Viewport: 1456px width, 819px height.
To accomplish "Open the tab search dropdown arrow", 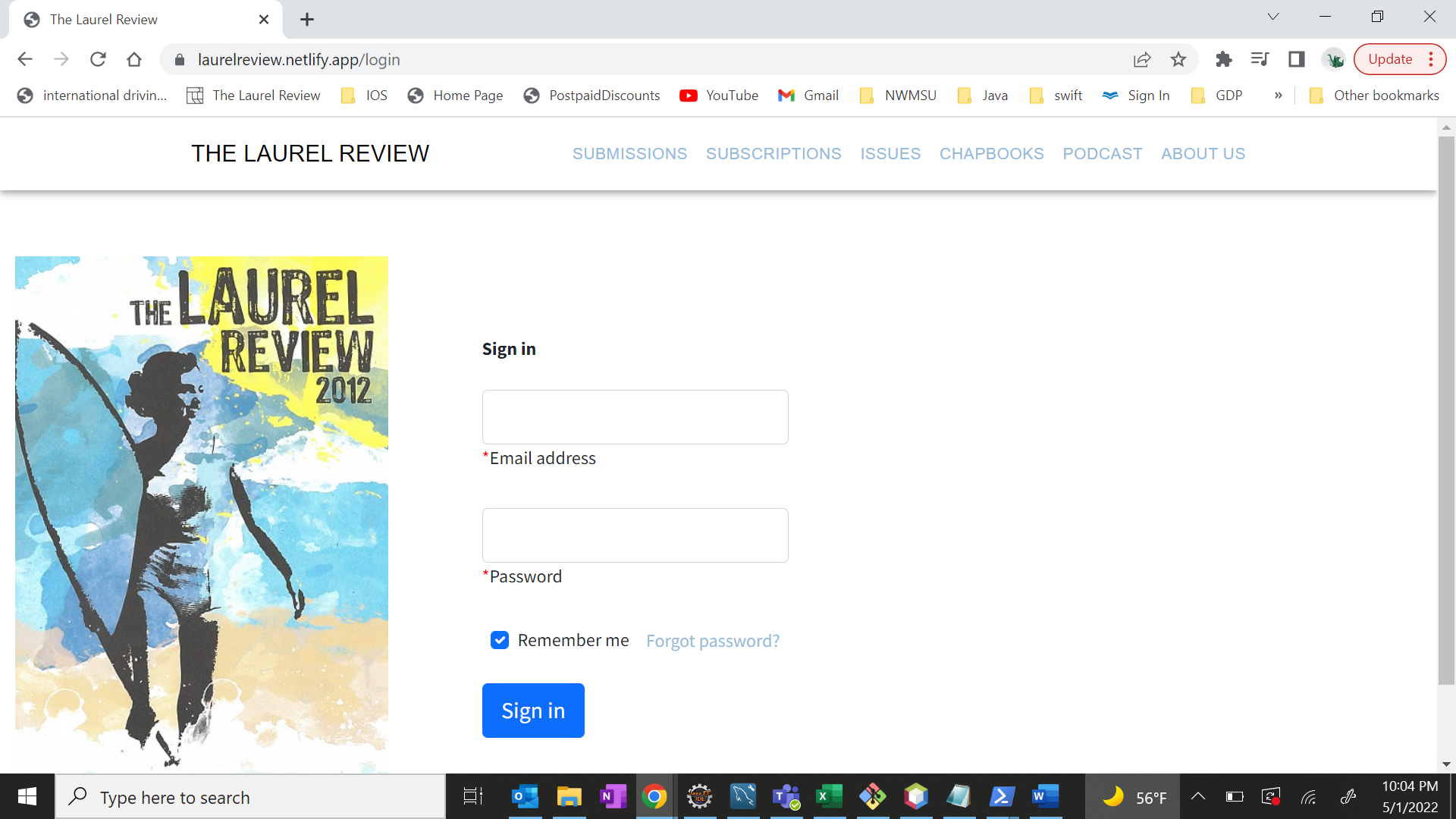I will pyautogui.click(x=1273, y=17).
